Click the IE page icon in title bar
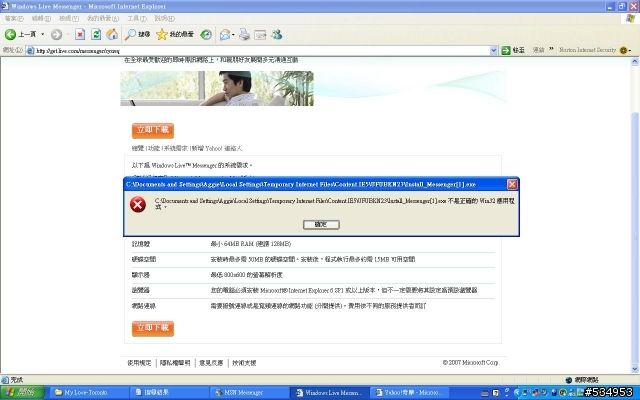This screenshot has width=640, height=400. (x=5, y=6)
